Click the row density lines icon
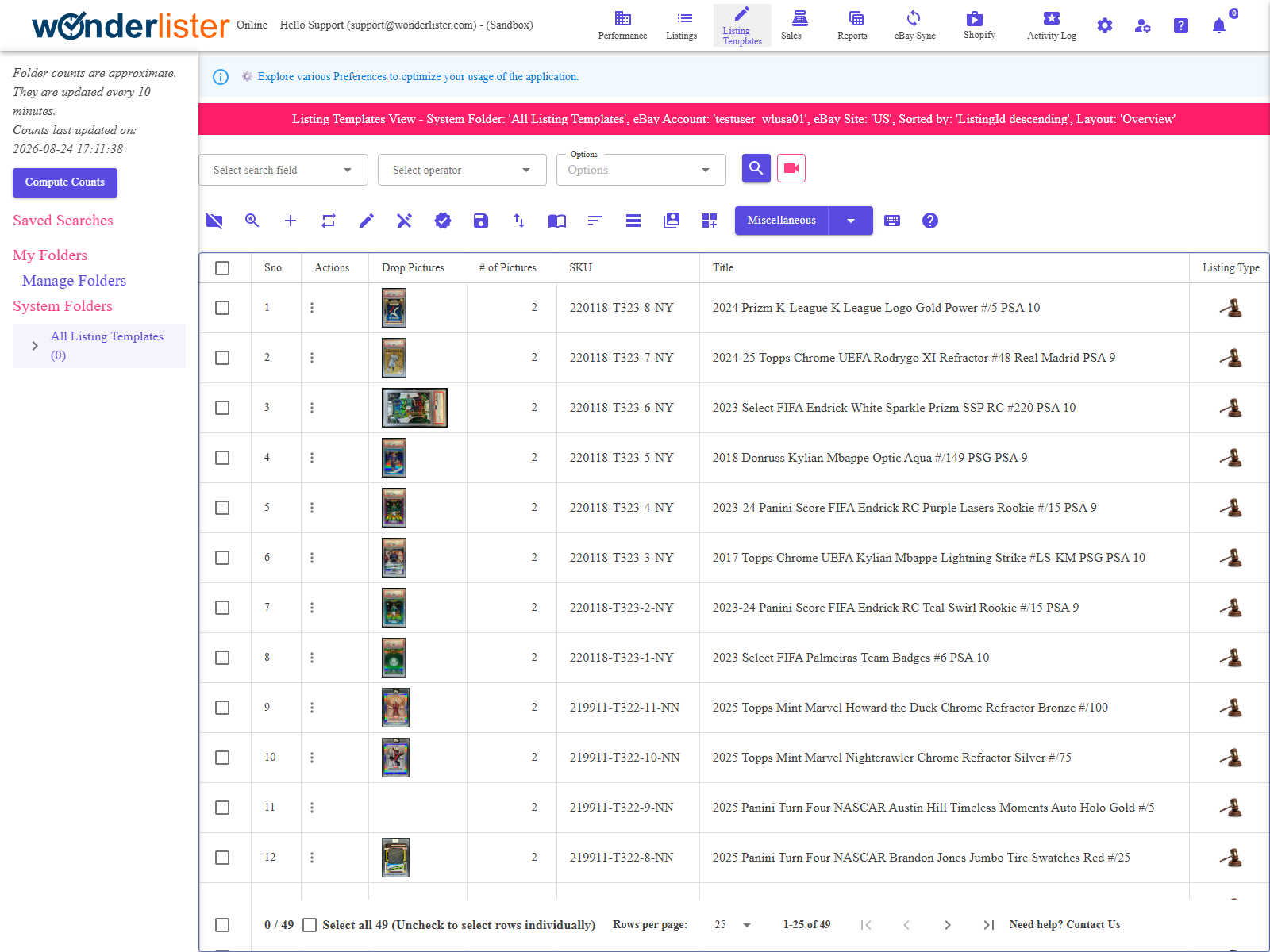 633,221
